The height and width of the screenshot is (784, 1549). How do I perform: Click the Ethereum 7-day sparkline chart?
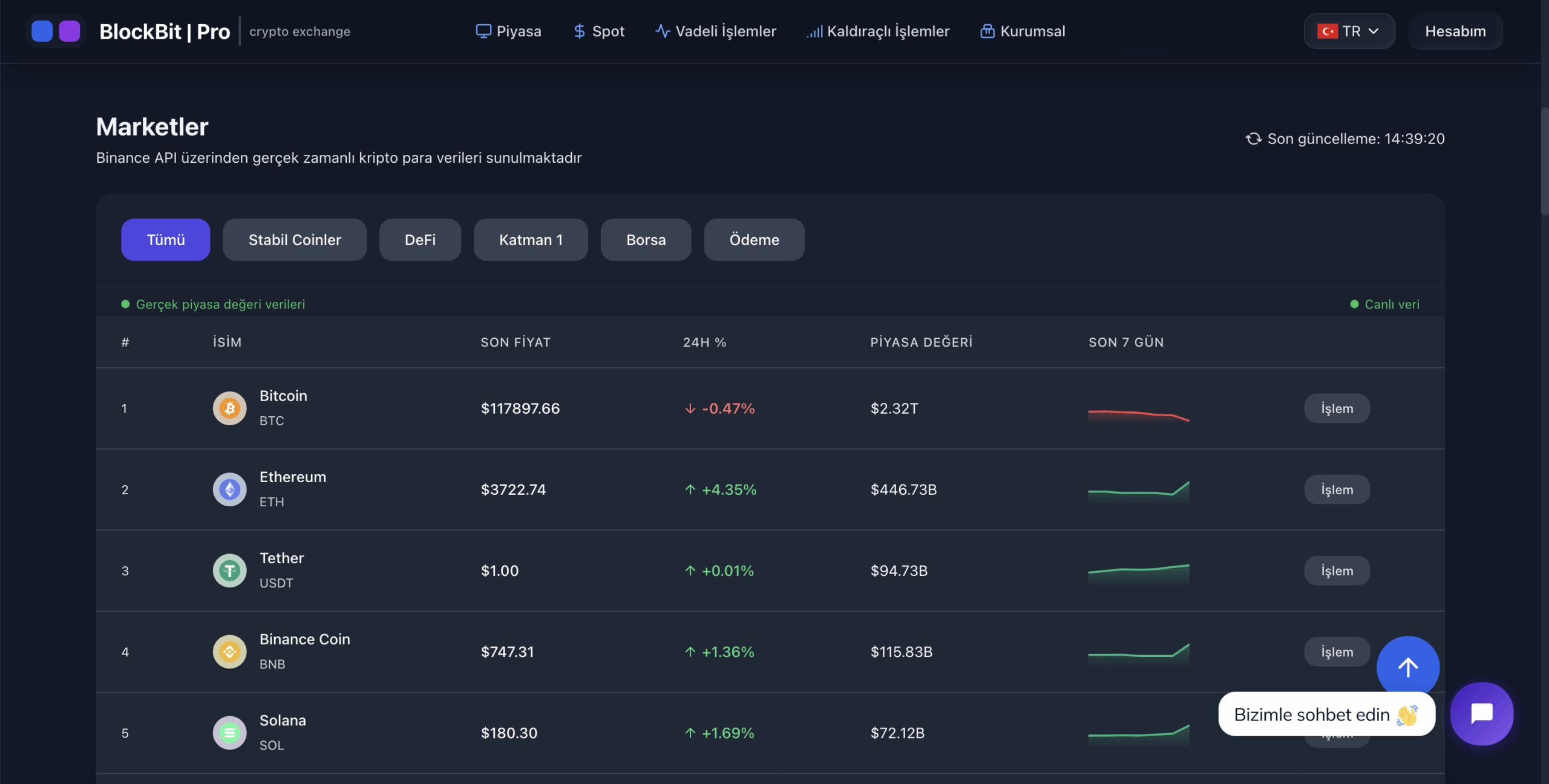point(1139,491)
